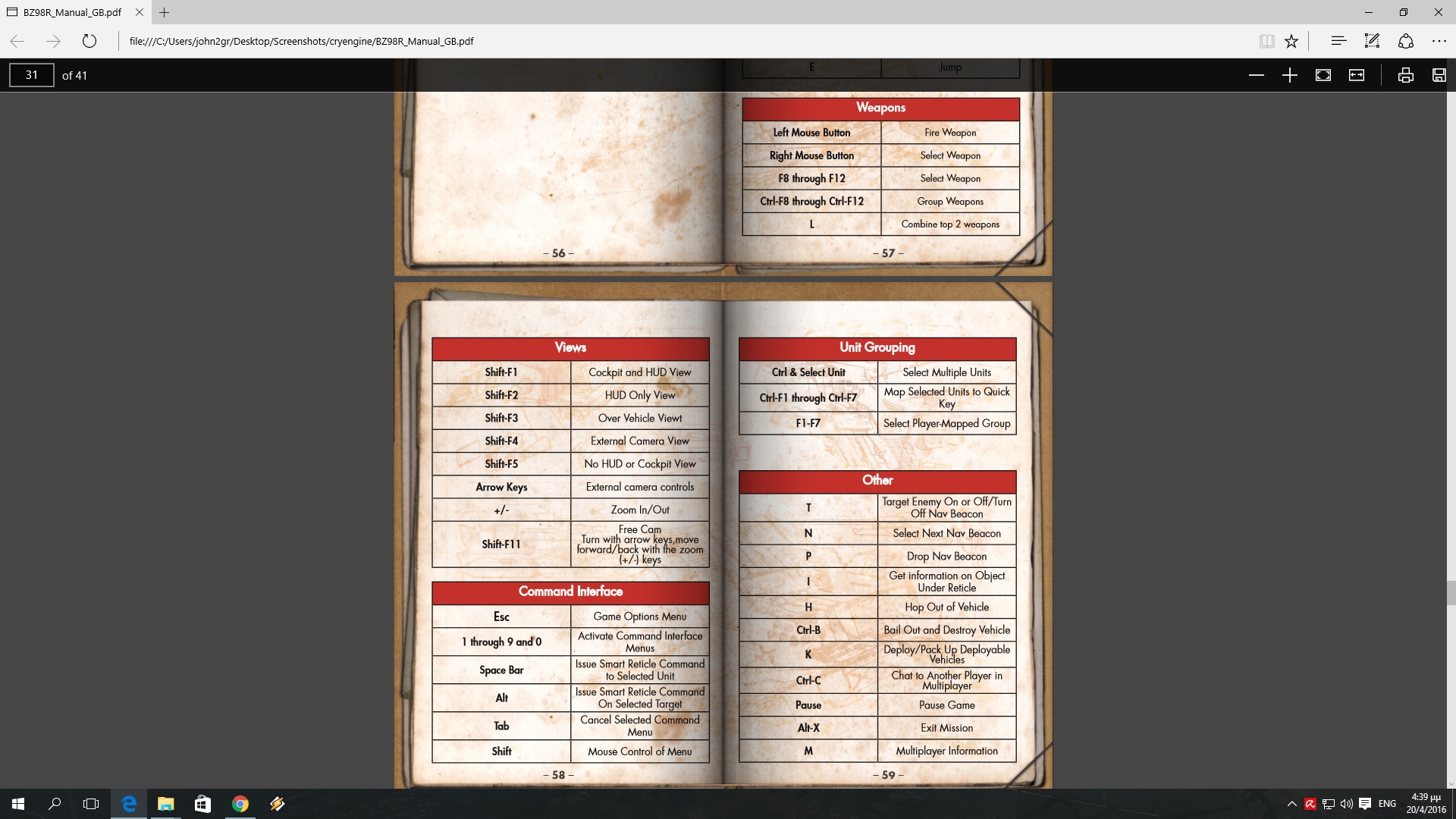Toggle fit to page view
This screenshot has height=819, width=1456.
tap(1323, 75)
